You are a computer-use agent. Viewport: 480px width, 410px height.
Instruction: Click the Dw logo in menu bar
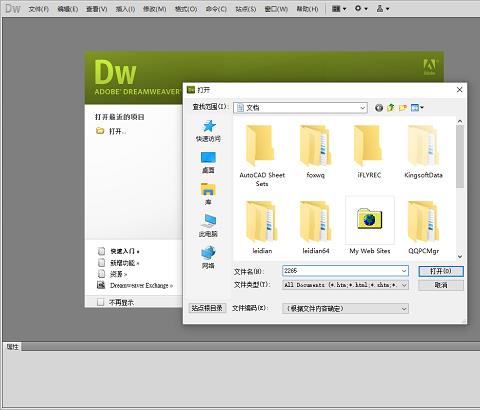click(13, 8)
